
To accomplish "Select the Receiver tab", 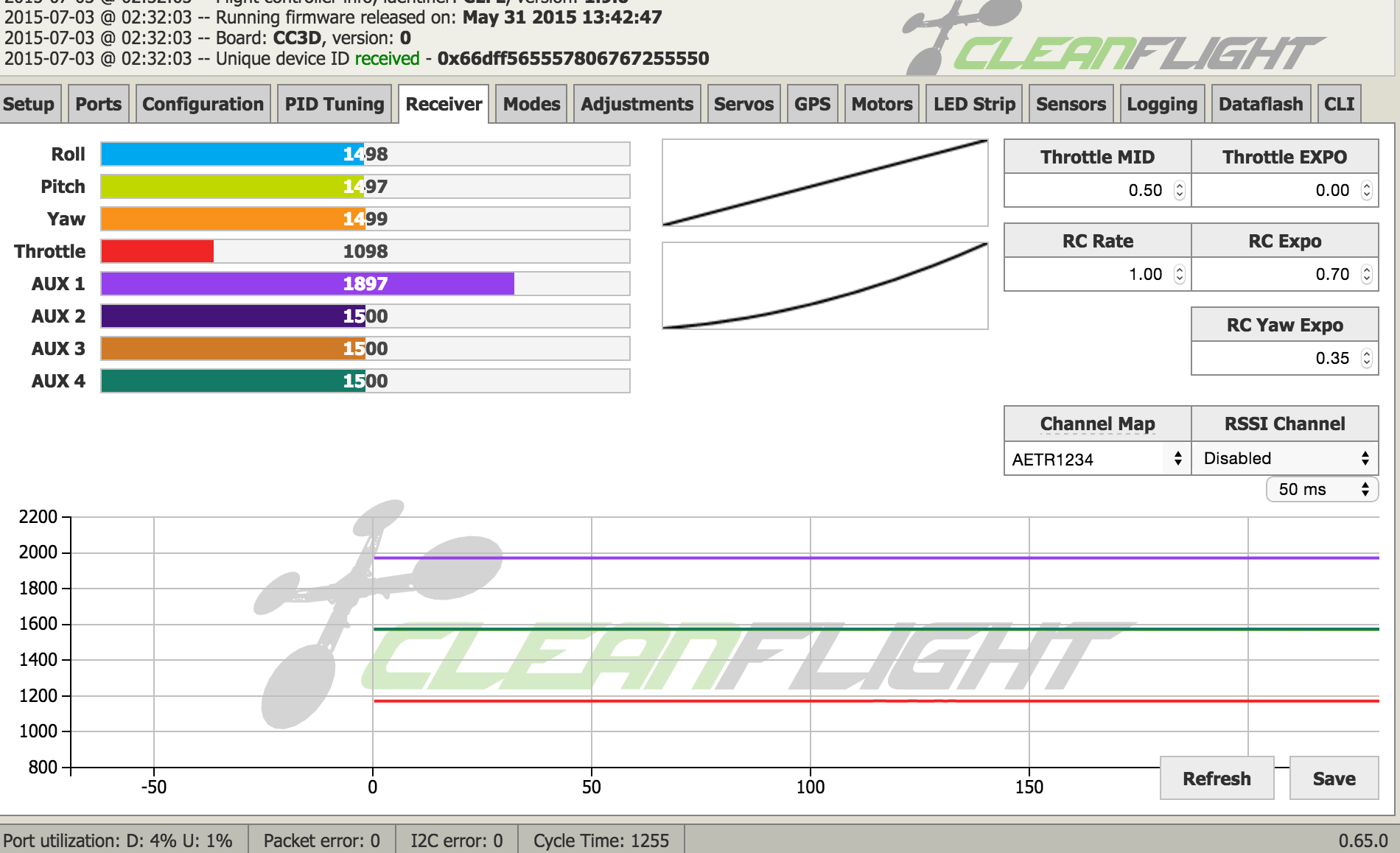I will (444, 104).
